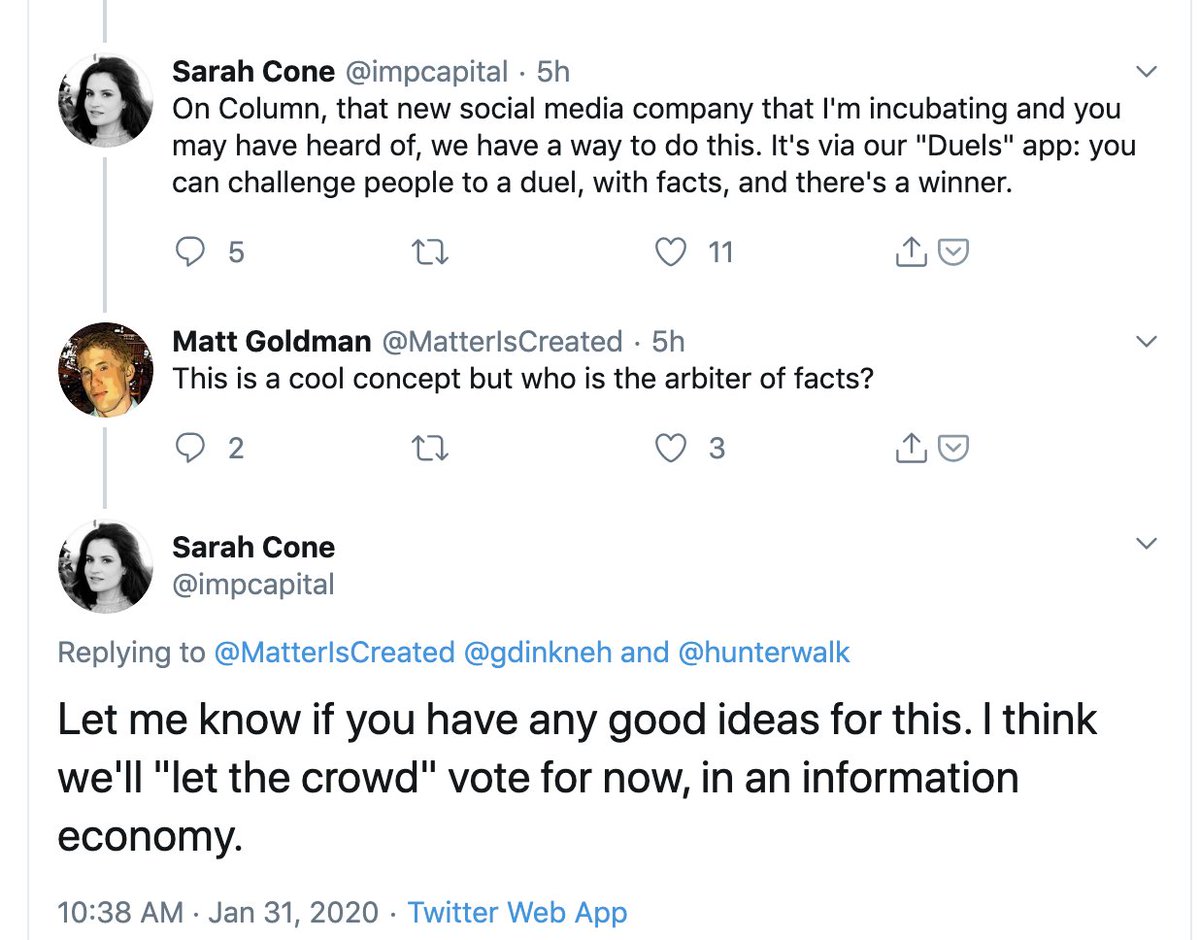Reply to Matt Goldman's arbiter tweet
The image size is (1200, 940).
pos(191,450)
